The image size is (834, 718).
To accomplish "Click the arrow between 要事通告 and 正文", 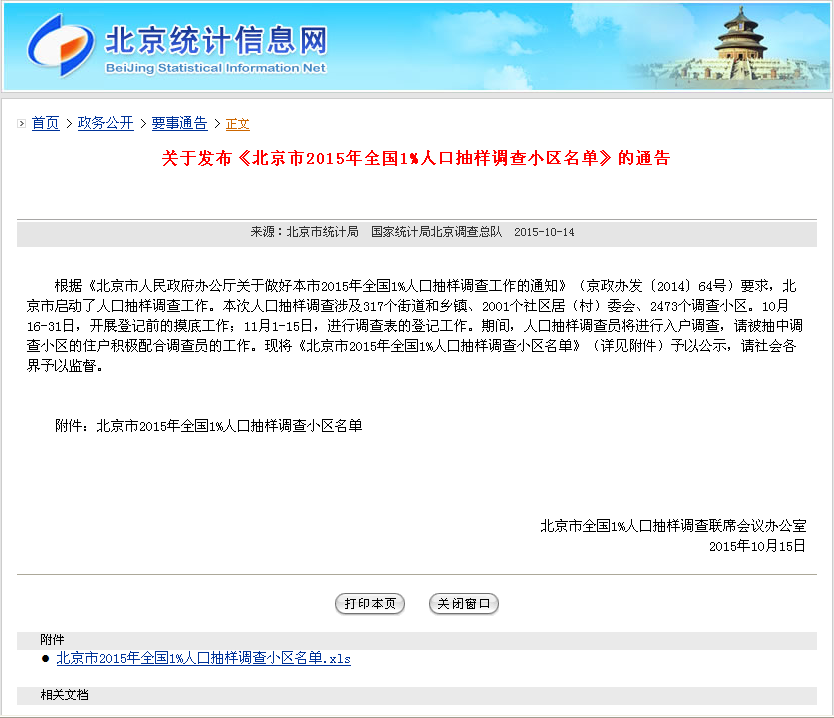I will [217, 123].
